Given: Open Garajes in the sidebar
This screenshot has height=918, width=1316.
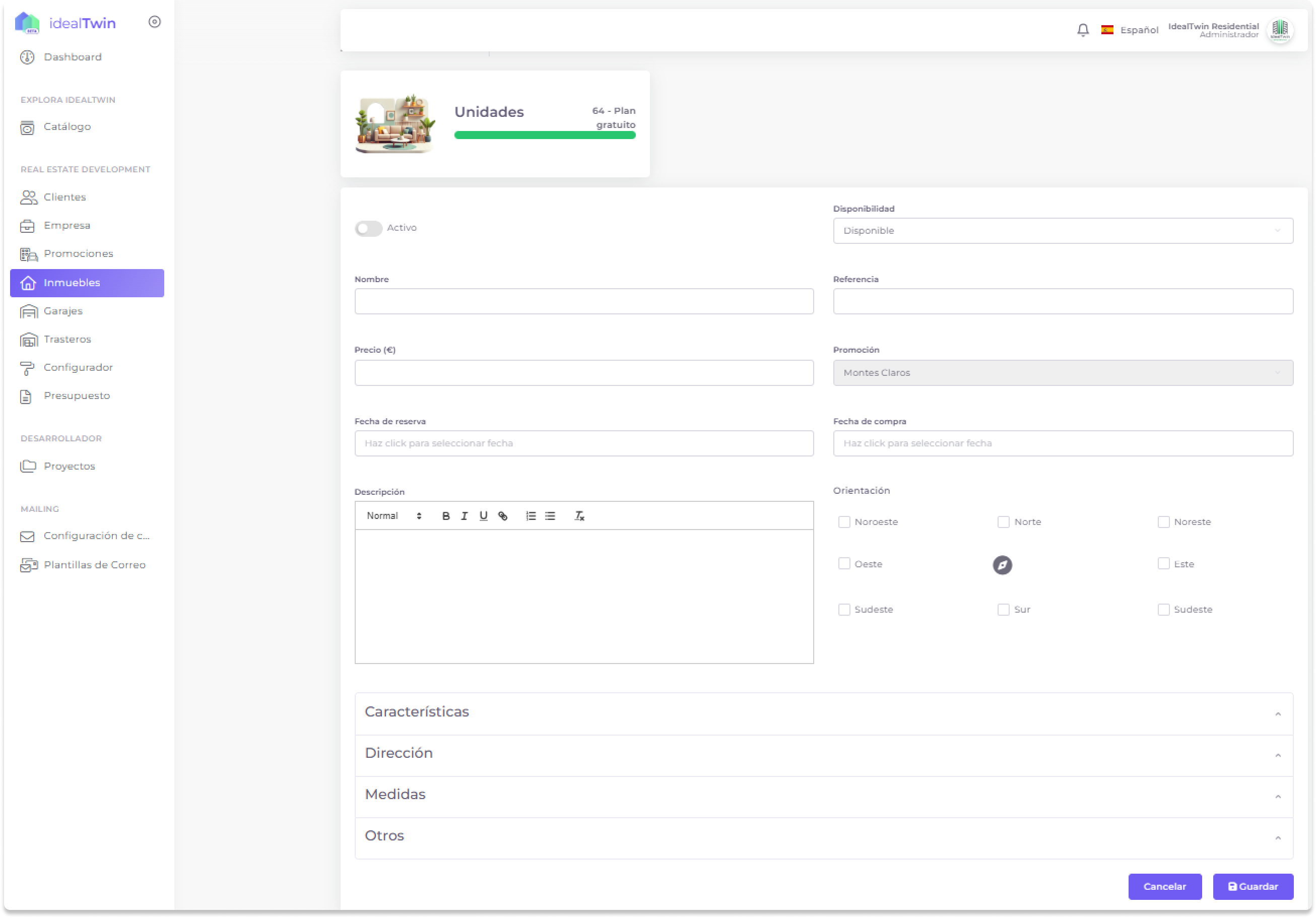Looking at the screenshot, I should (63, 311).
